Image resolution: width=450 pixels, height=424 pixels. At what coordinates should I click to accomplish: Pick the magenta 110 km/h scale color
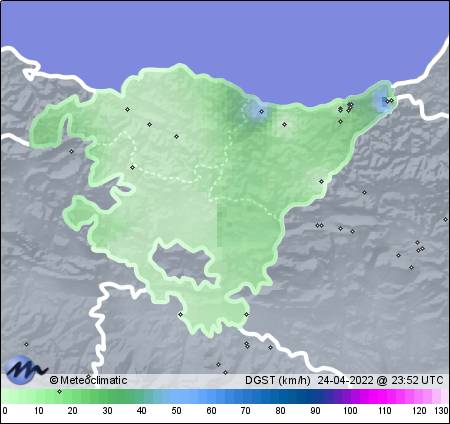click(x=384, y=396)
